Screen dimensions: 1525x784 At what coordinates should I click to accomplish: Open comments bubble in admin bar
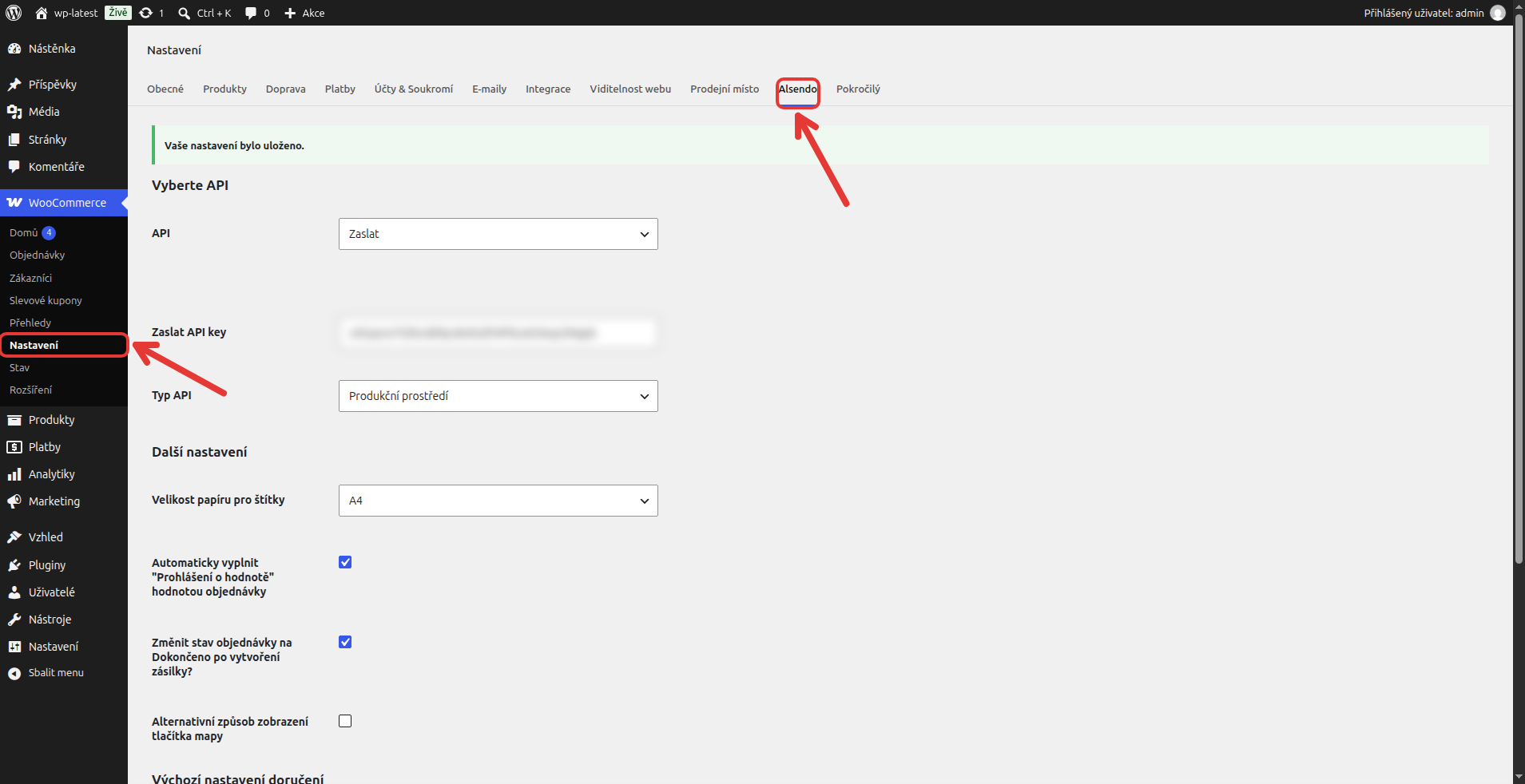click(251, 13)
